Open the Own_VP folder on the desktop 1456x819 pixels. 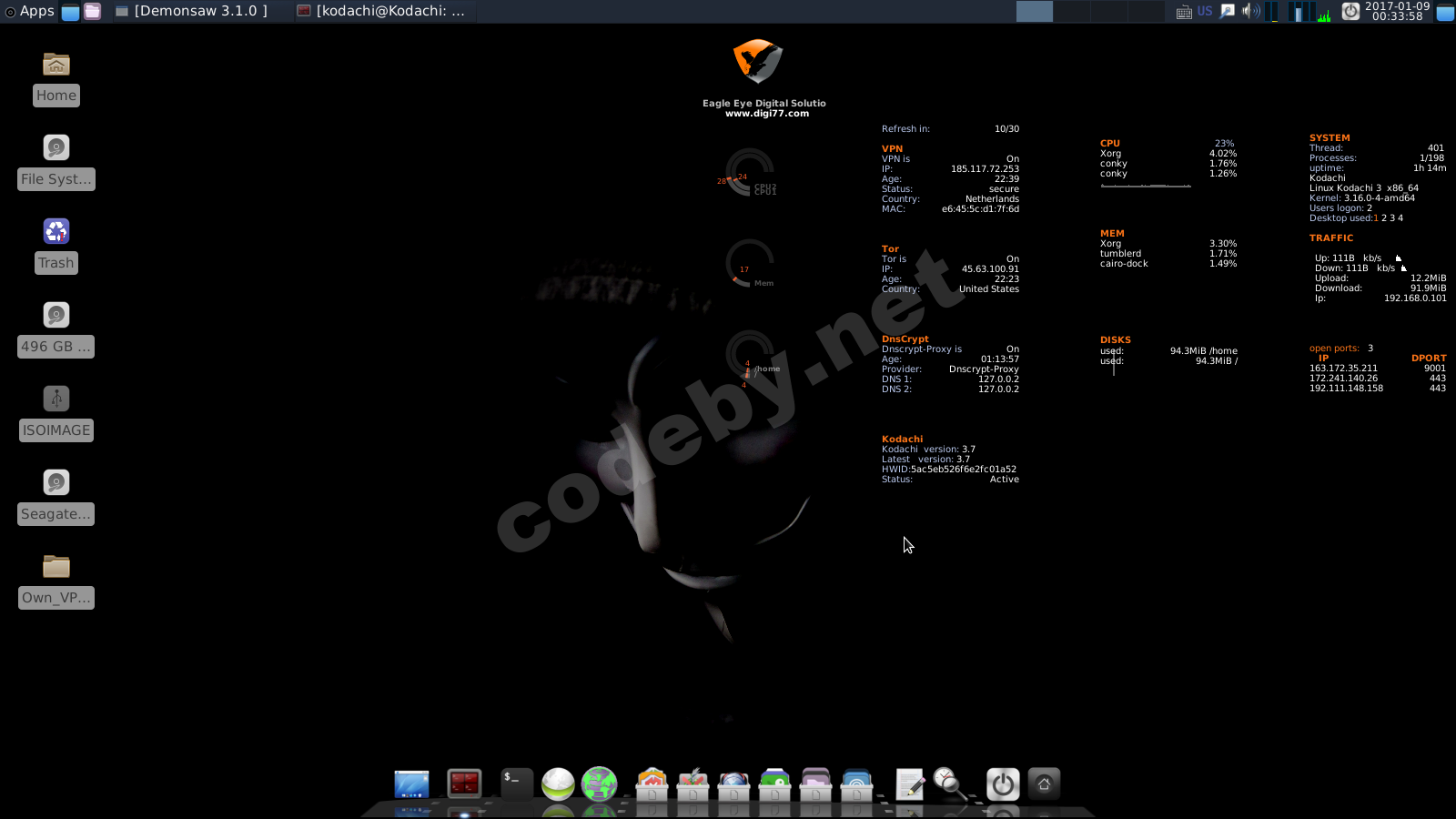56,567
